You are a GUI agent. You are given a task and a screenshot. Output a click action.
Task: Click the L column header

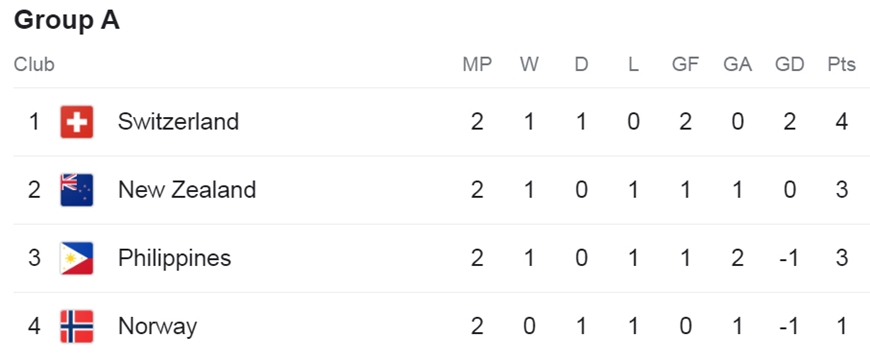pos(633,64)
